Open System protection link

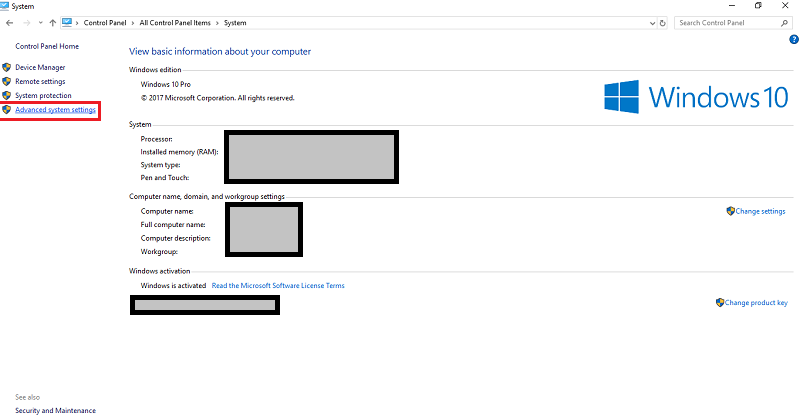point(43,95)
